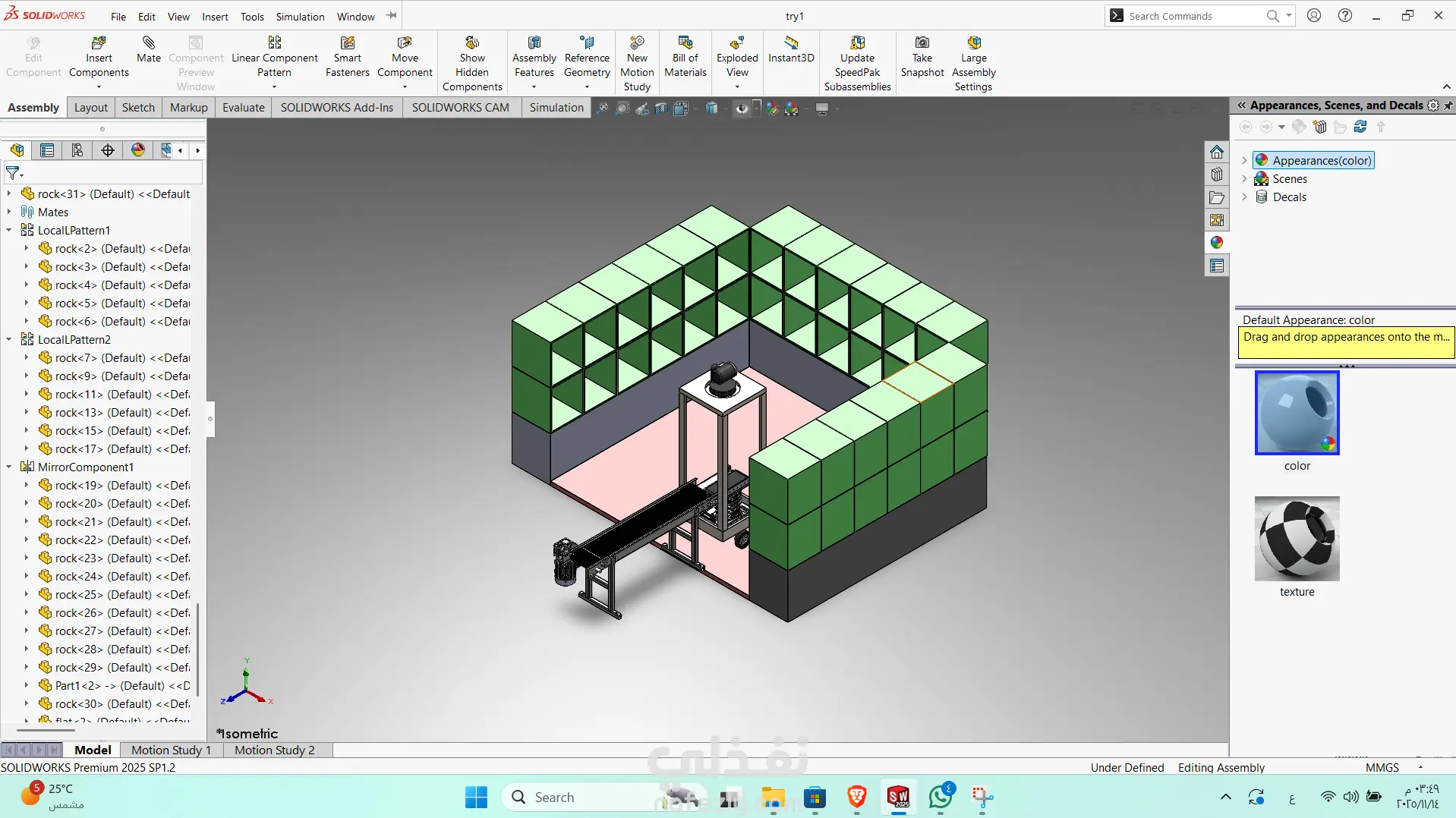This screenshot has width=1456, height=818.
Task: Click Zoom to Fit in view toolbar
Action: [x=602, y=109]
